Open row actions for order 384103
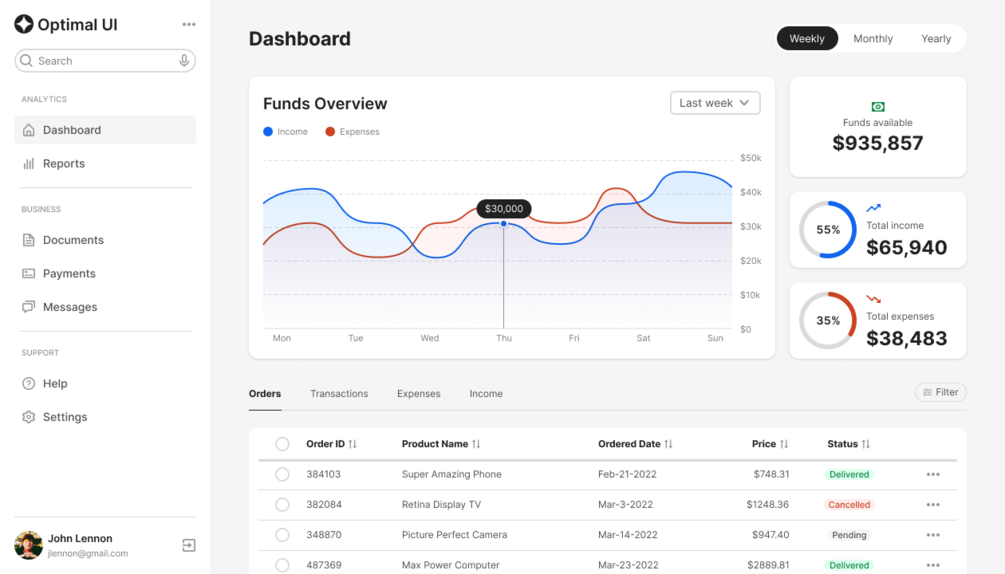1005x574 pixels. click(933, 475)
